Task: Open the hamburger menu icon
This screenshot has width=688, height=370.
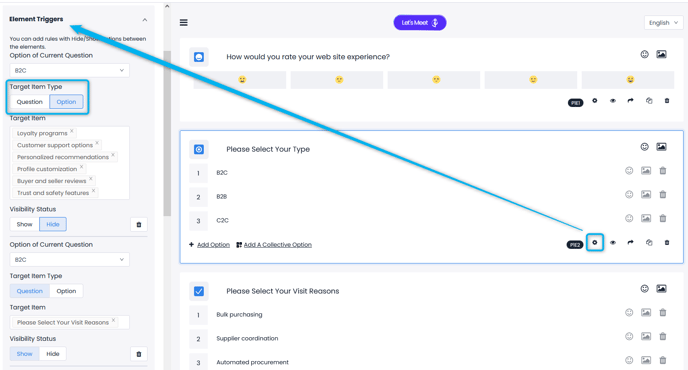Action: click(x=183, y=22)
